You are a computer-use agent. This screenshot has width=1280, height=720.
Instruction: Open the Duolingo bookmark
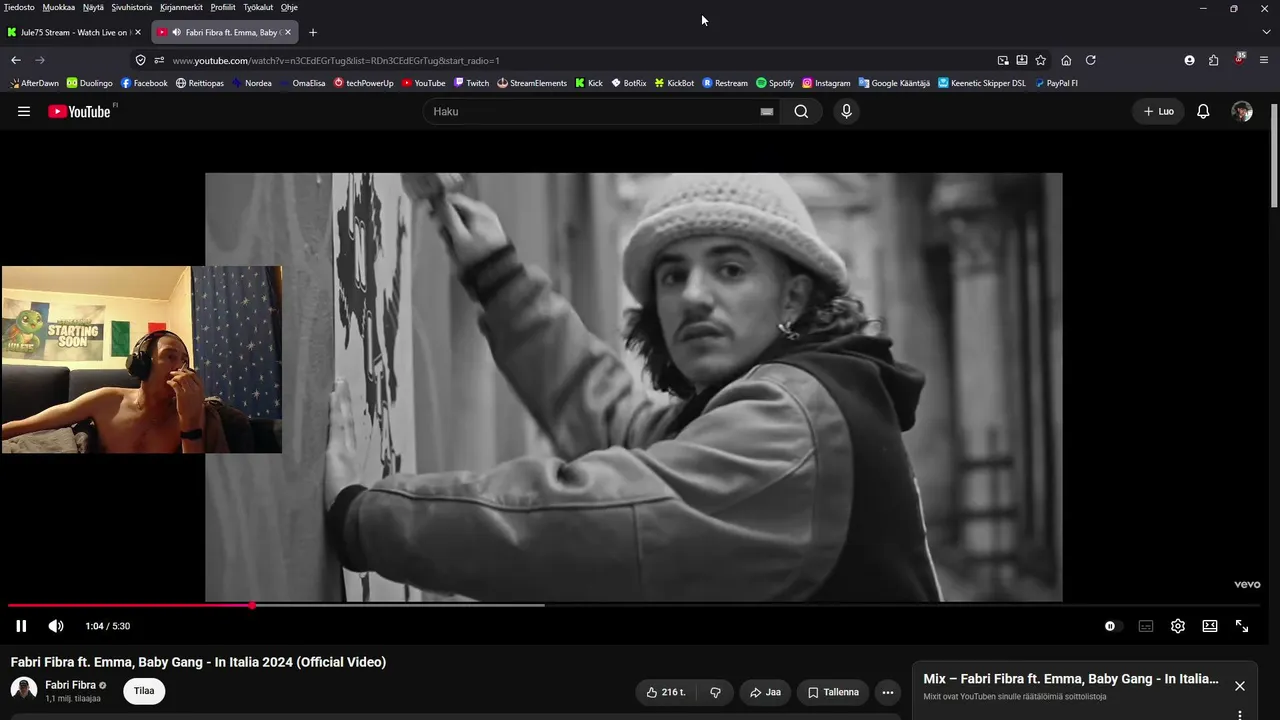click(90, 83)
